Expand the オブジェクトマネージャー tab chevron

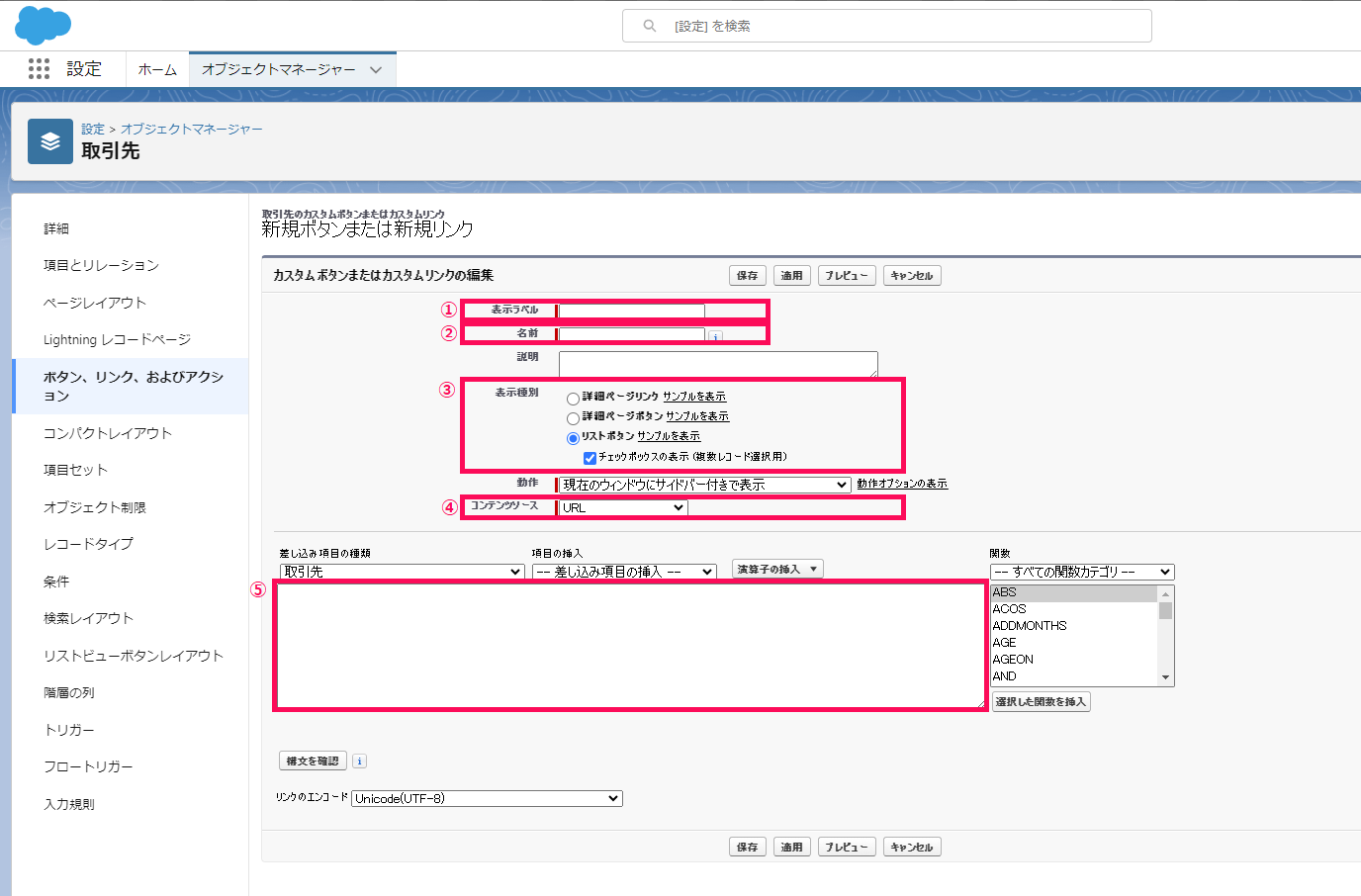pos(376,70)
